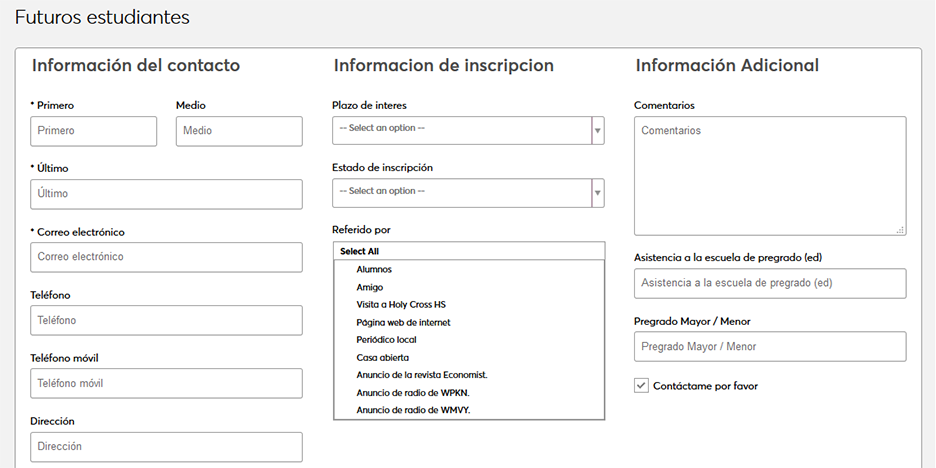Focus the Medio name field

[x=239, y=131]
